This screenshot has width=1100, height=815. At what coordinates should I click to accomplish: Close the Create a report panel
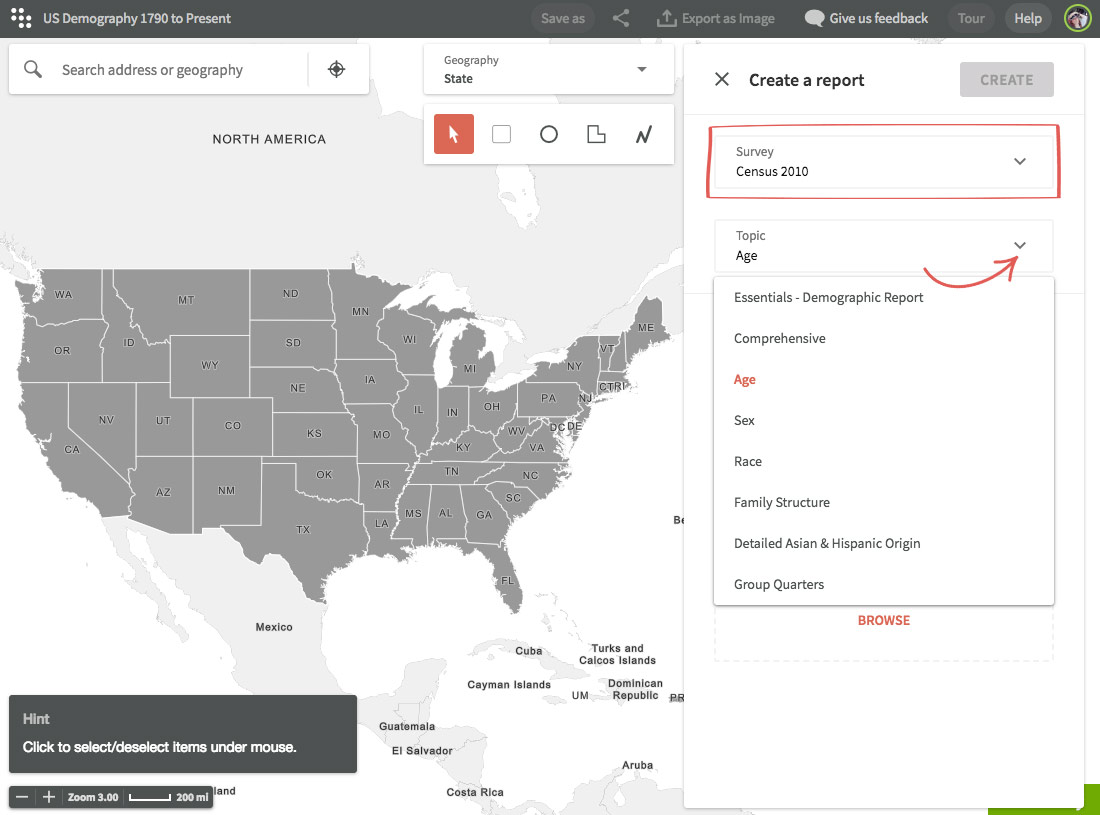click(722, 80)
